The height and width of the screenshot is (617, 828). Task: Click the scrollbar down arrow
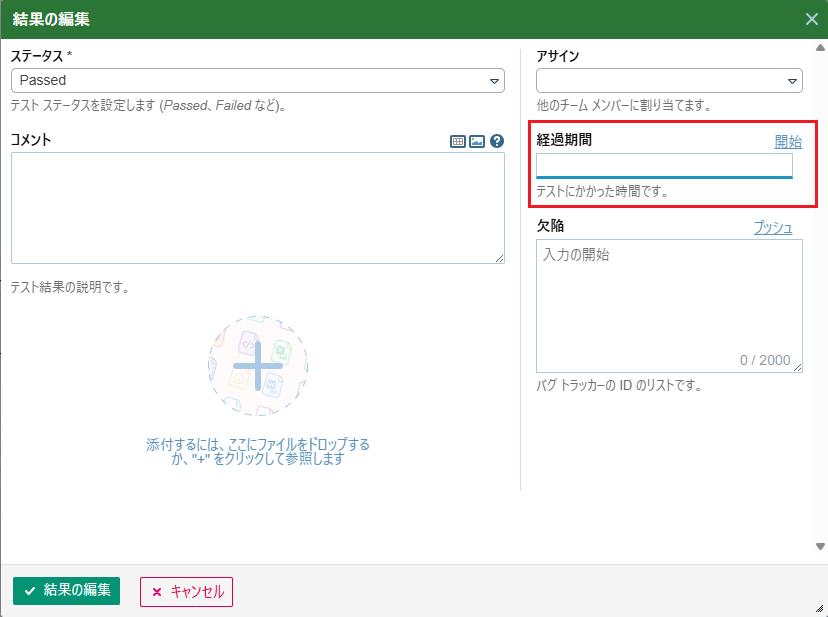click(x=820, y=546)
